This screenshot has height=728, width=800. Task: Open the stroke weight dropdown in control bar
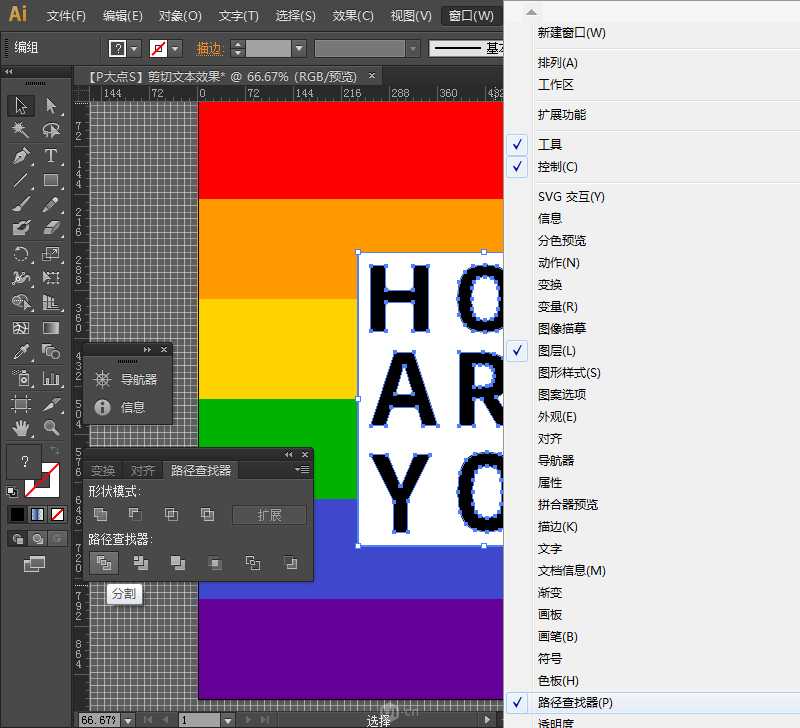pyautogui.click(x=297, y=47)
